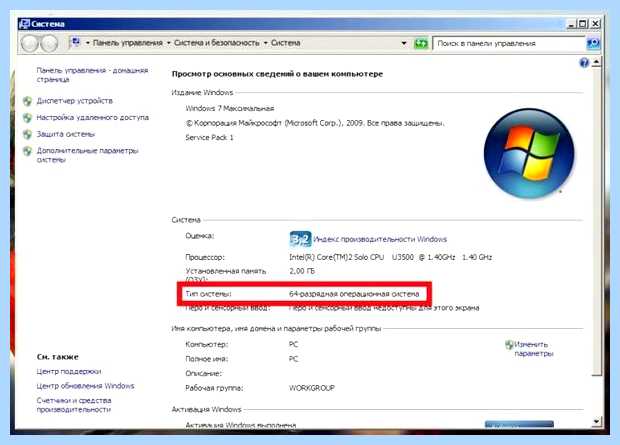Click shield icon beside Дополнительные параметры системы
The height and width of the screenshot is (445, 620).
(27, 151)
